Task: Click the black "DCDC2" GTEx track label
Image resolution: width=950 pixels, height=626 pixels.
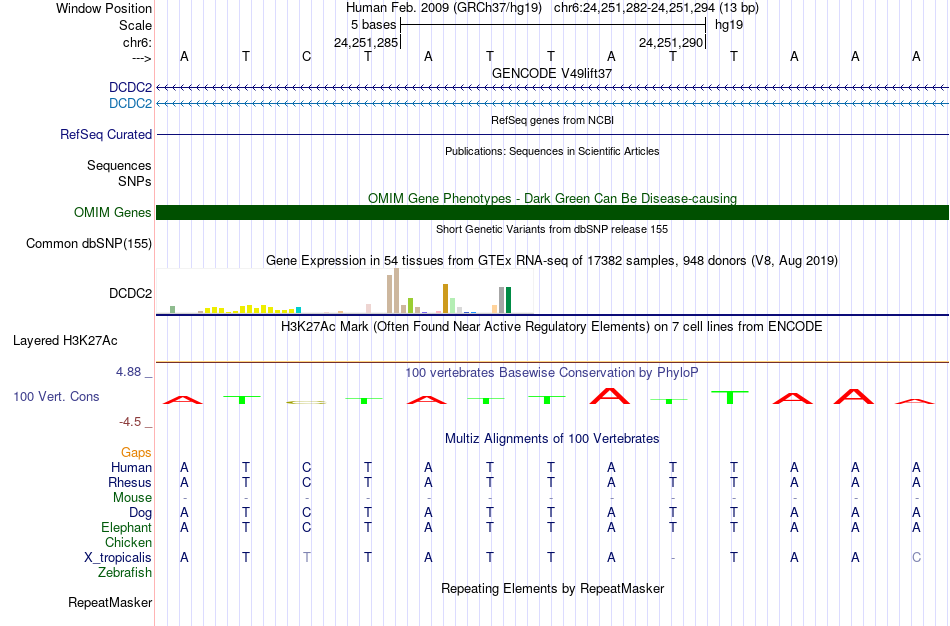Action: pos(130,293)
